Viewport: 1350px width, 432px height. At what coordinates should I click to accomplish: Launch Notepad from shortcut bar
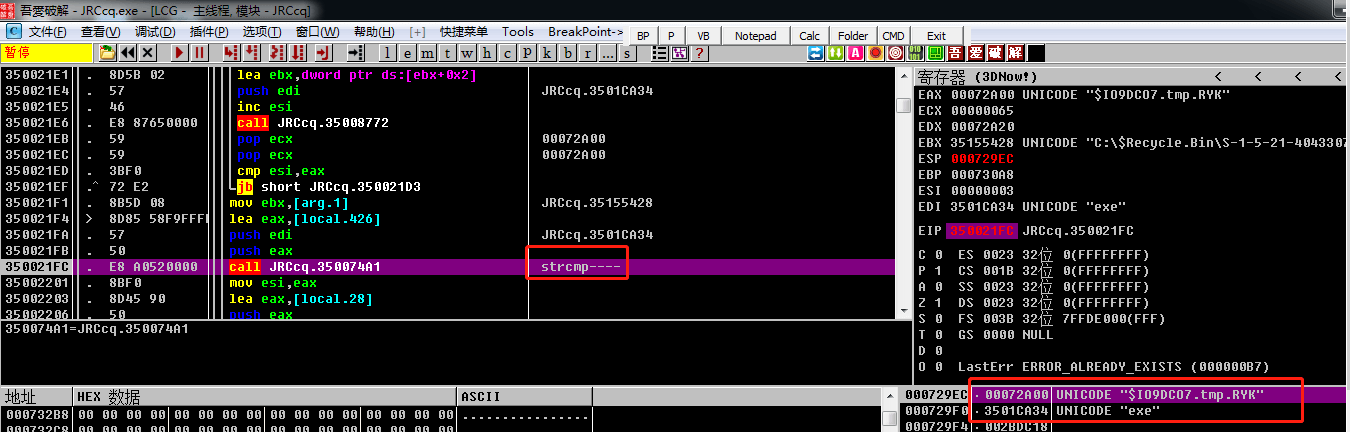pyautogui.click(x=755, y=35)
